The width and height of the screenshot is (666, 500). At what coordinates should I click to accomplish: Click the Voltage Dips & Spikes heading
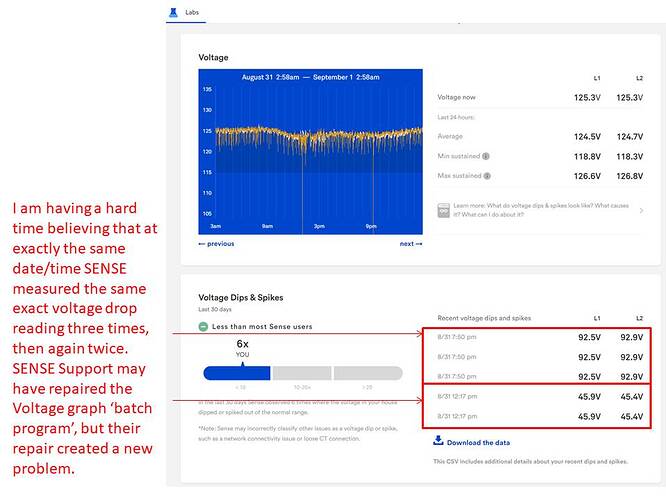[241, 297]
